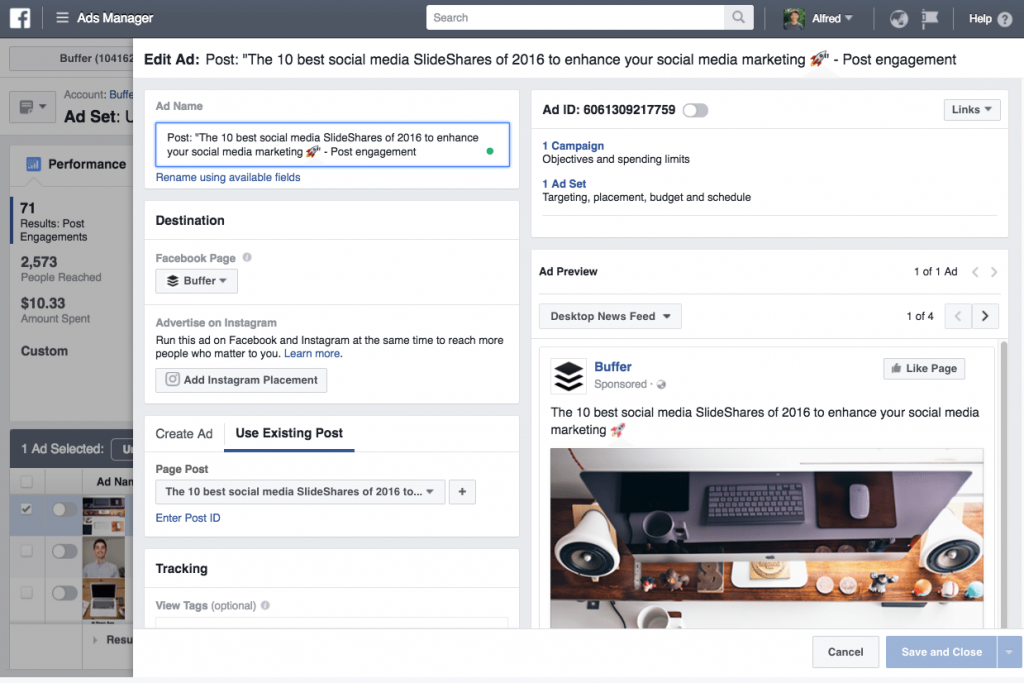The width and height of the screenshot is (1024, 683).
Task: Select the Use Existing Post tab
Action: coord(289,433)
